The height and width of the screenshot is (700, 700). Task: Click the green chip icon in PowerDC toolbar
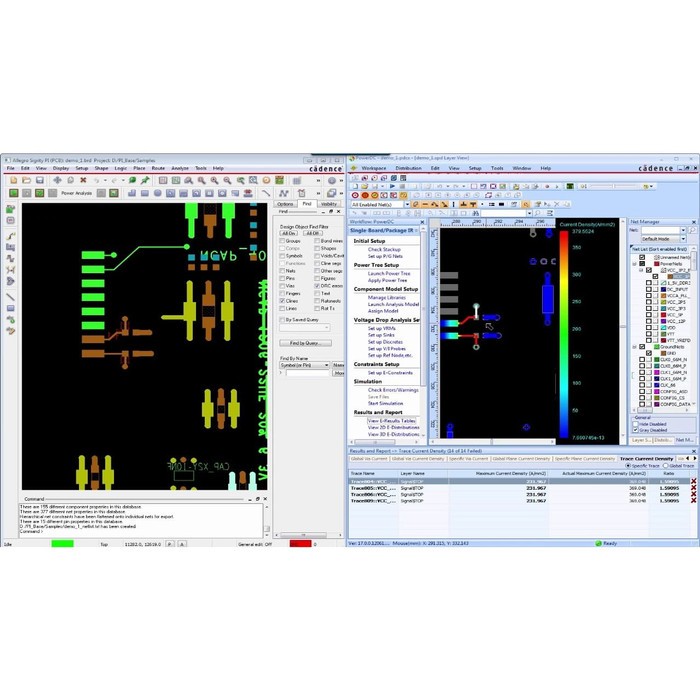point(570,186)
